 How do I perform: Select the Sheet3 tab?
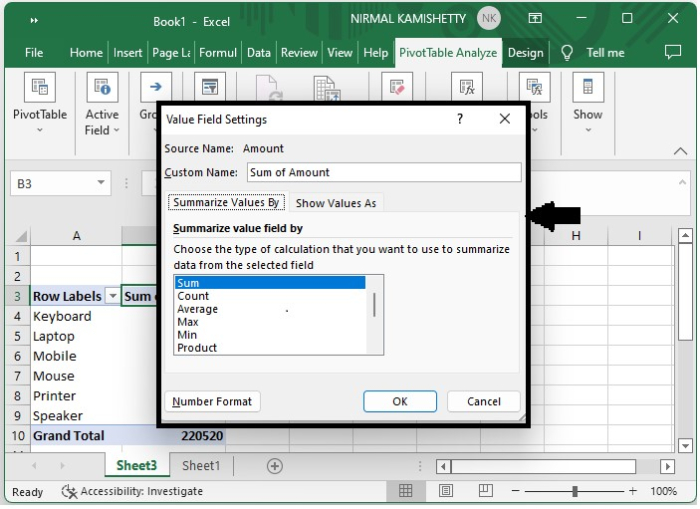[137, 466]
